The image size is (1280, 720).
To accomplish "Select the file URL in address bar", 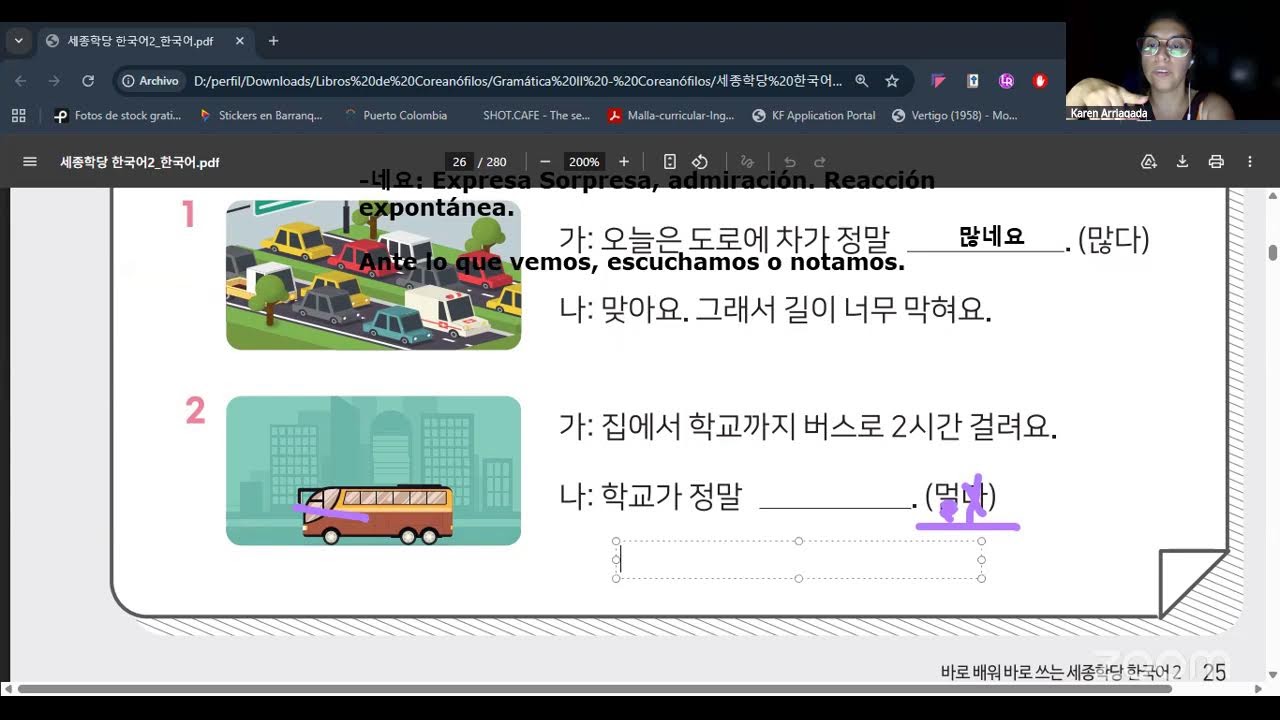I will tap(517, 81).
